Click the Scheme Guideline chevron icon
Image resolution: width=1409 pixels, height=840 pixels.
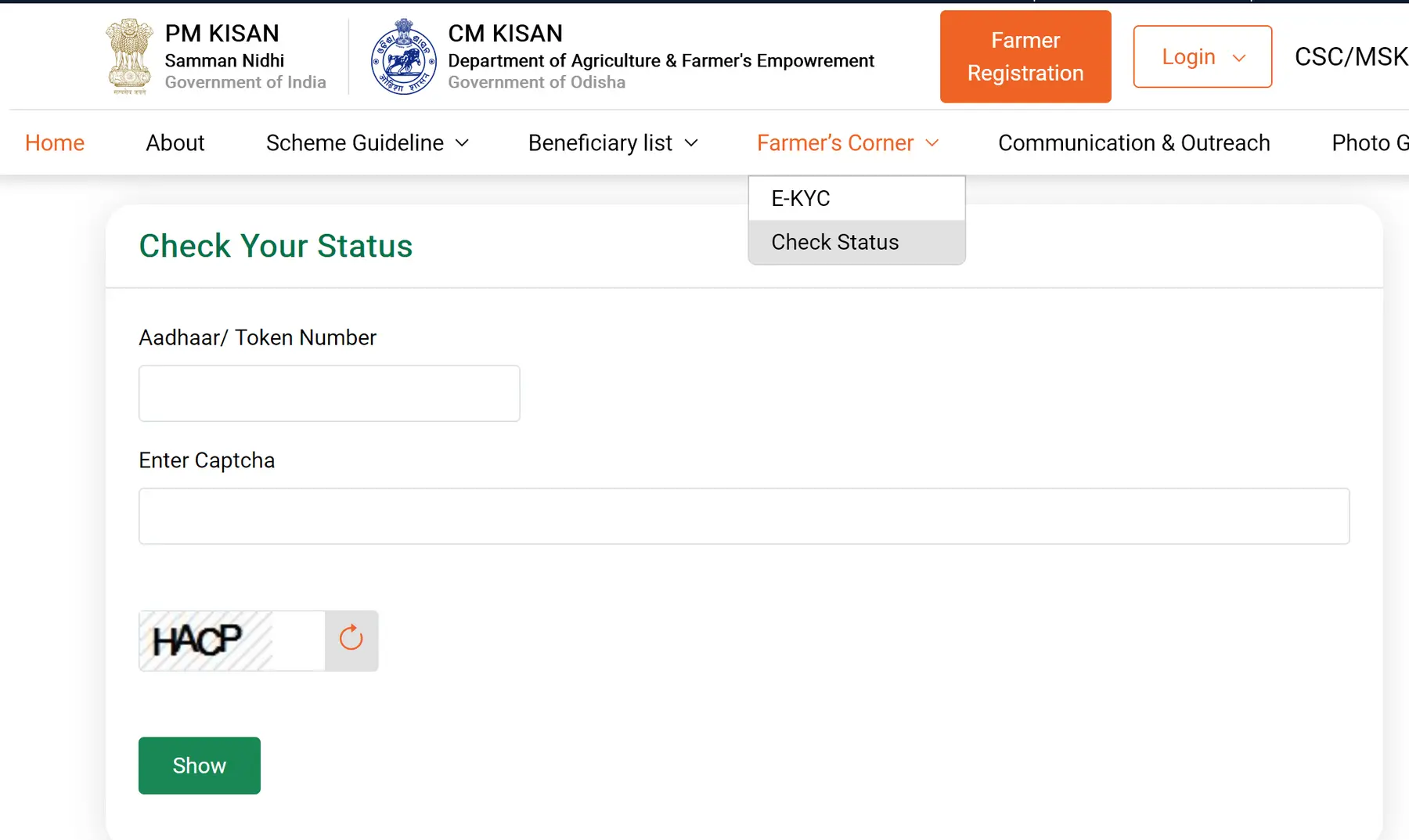[463, 143]
